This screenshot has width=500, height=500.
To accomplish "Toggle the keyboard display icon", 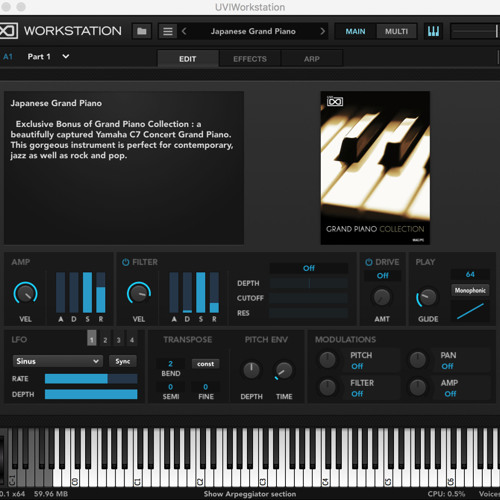I will [433, 31].
